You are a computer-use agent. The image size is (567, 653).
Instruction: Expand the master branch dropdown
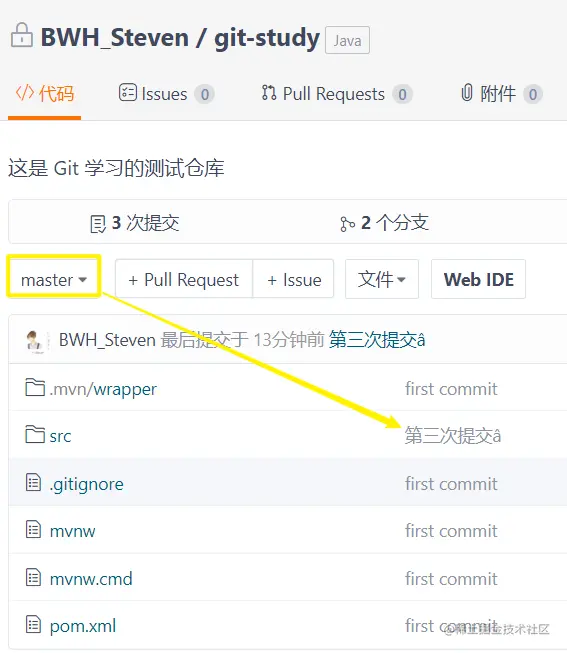(x=54, y=279)
